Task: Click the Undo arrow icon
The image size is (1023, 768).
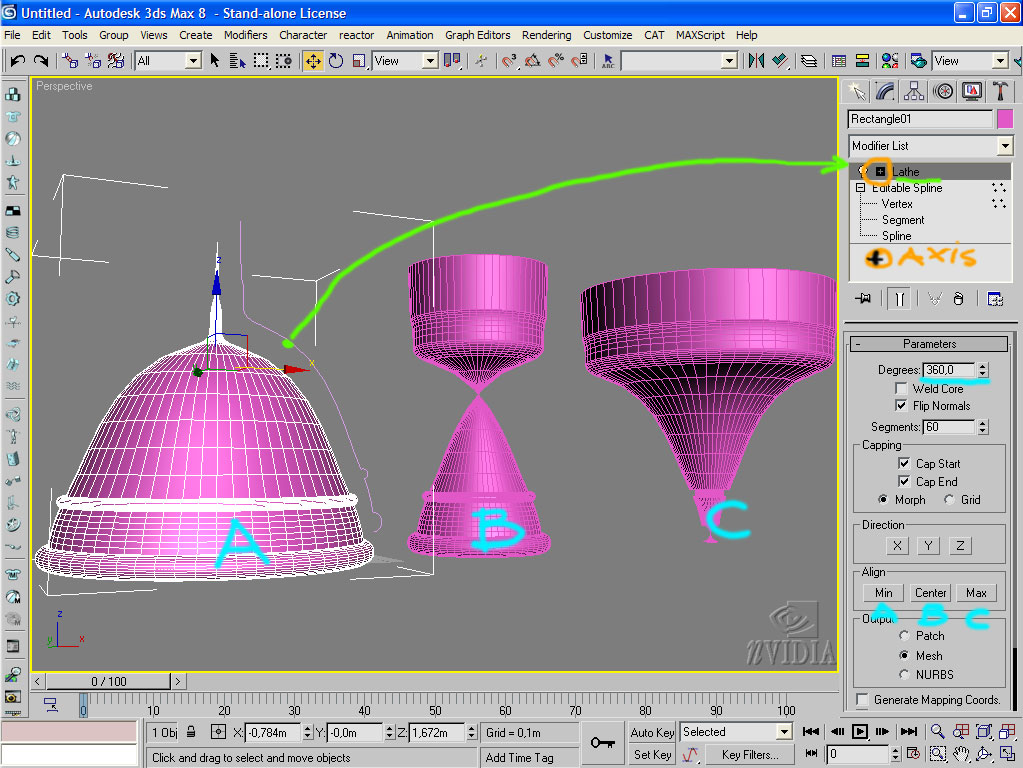Action: [x=18, y=61]
